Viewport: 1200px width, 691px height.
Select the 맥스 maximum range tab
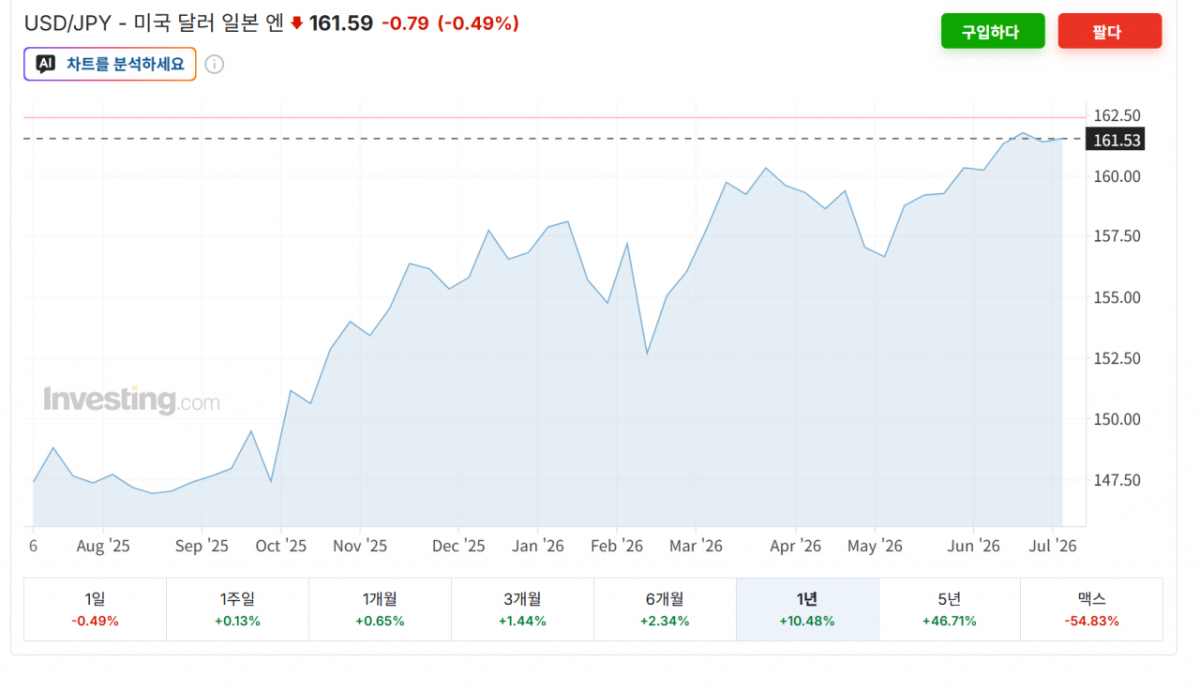(1092, 609)
